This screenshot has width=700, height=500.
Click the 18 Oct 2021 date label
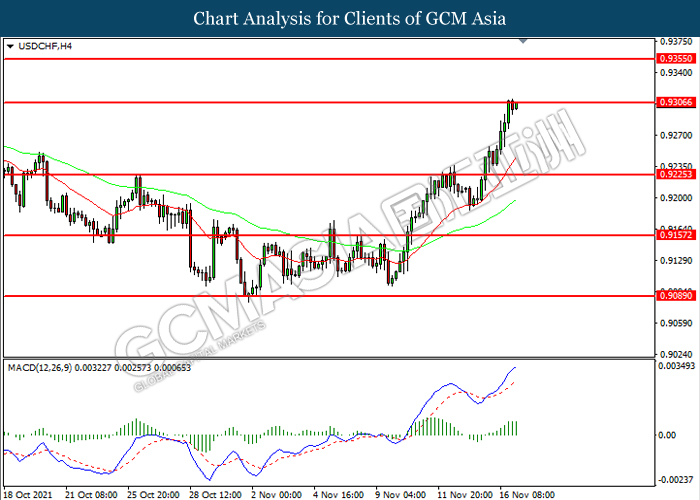28,495
